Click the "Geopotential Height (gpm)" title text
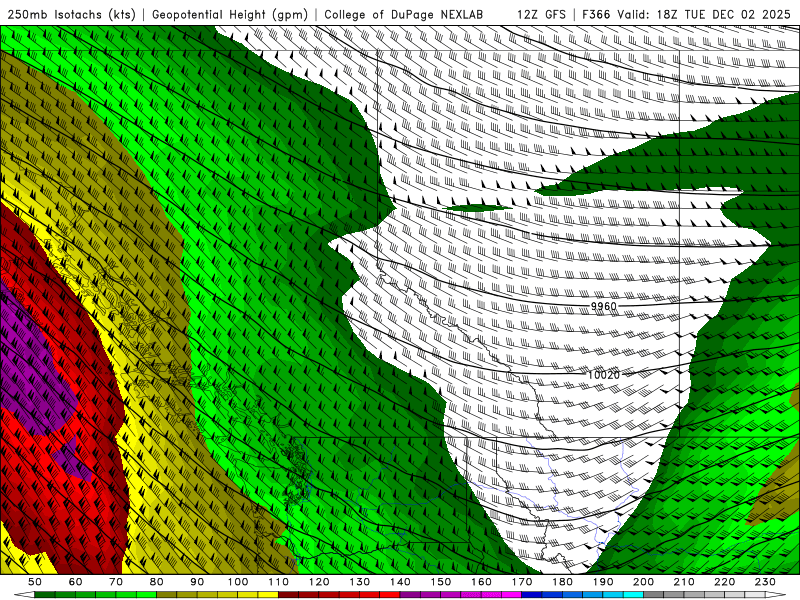The height and width of the screenshot is (600, 800). 230,15
